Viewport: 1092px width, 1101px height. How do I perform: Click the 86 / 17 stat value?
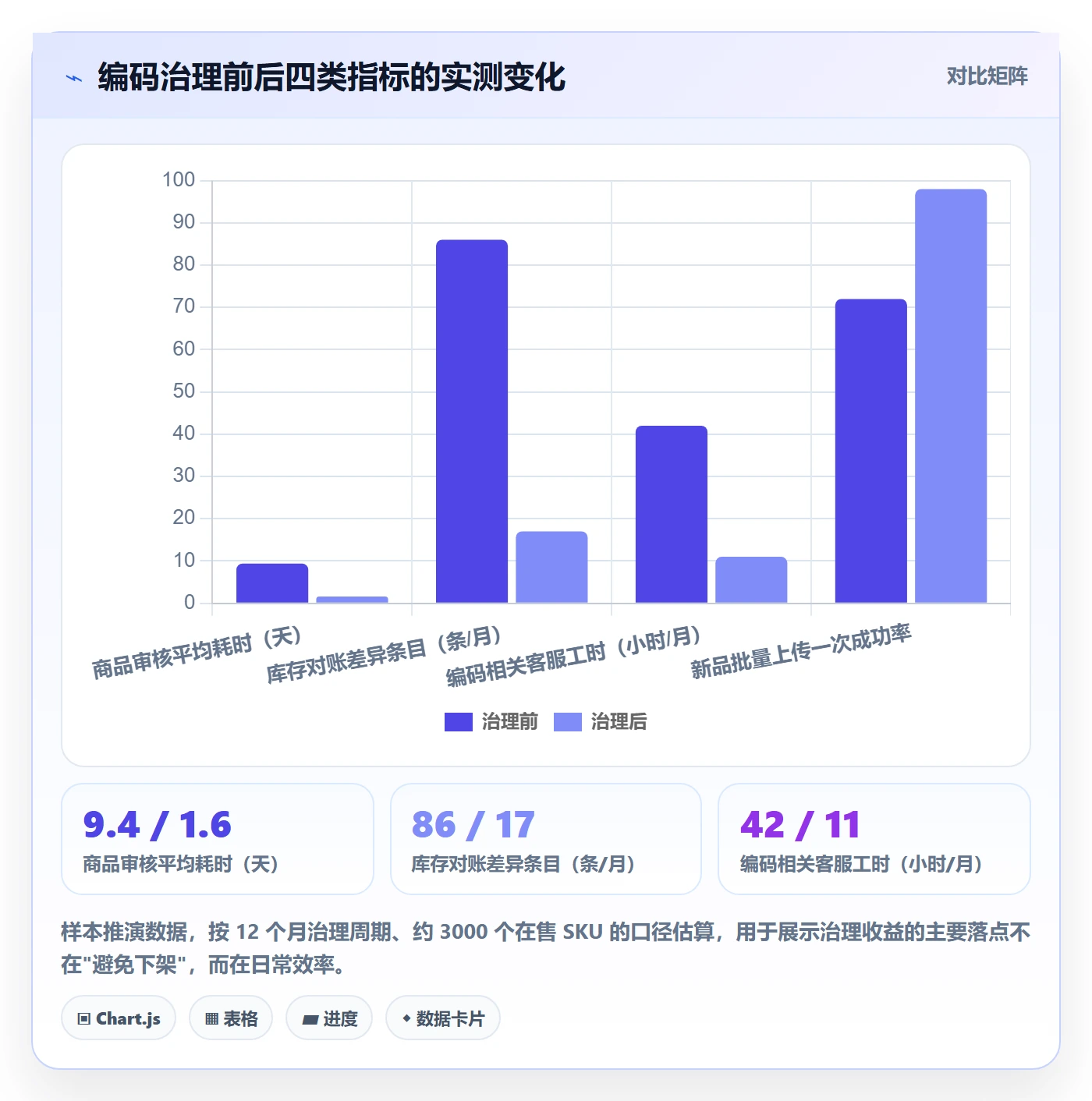pos(473,825)
